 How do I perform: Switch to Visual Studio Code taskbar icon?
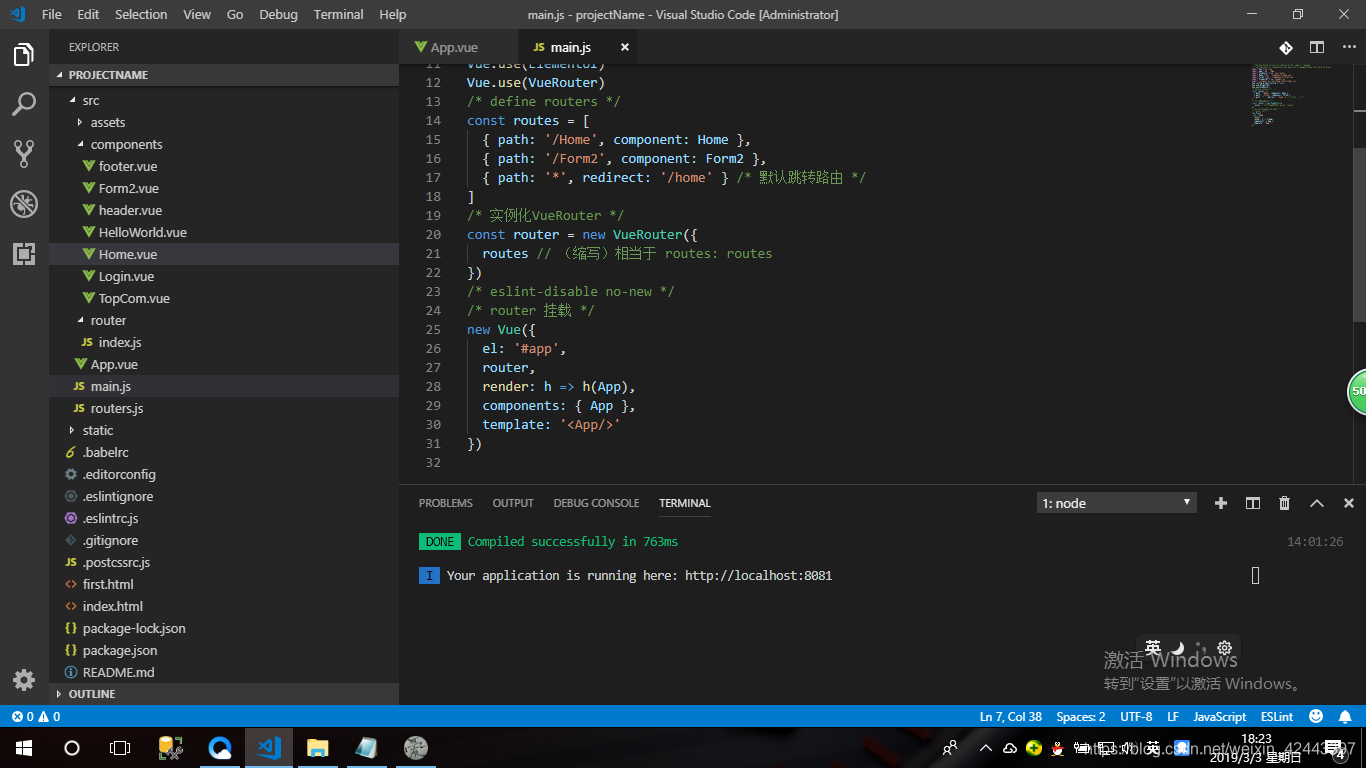(x=268, y=748)
